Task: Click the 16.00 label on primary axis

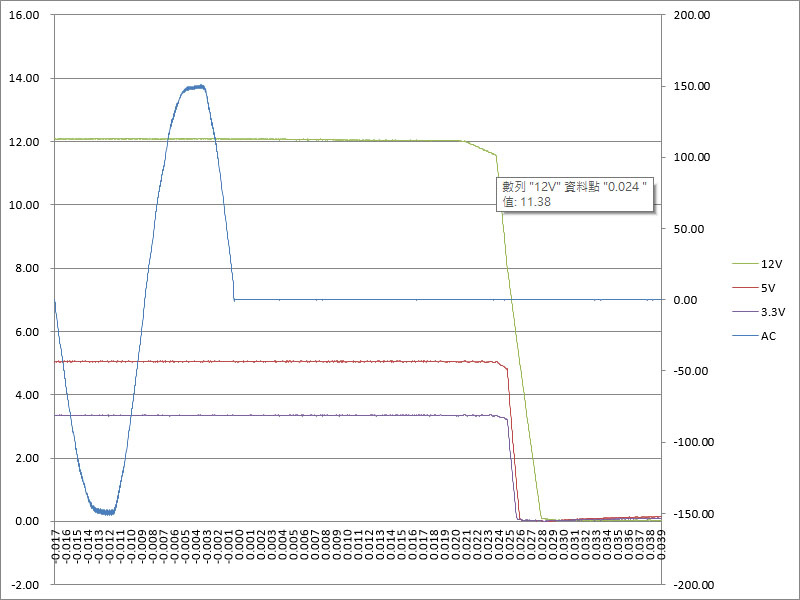Action: coord(24,15)
